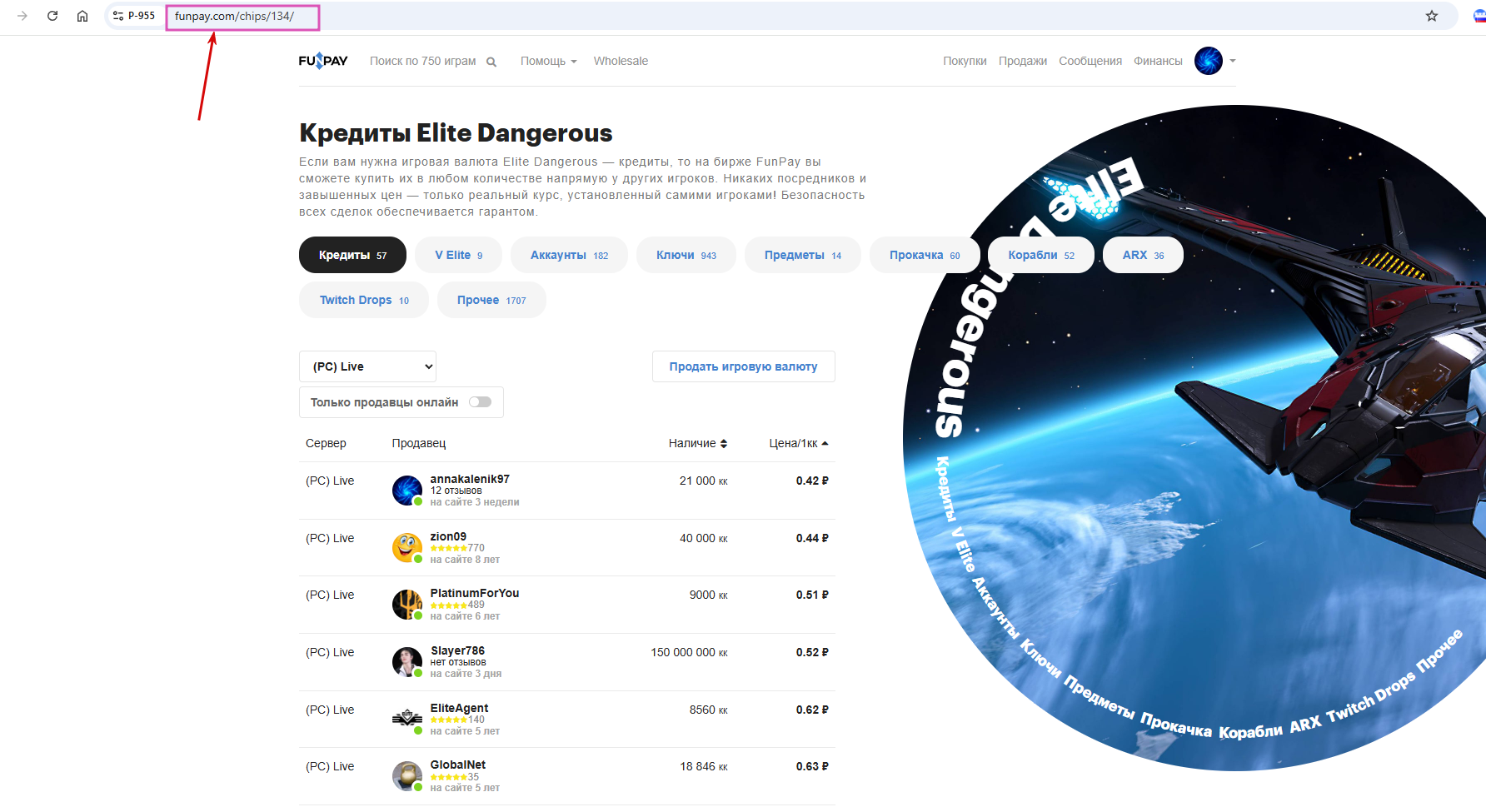The height and width of the screenshot is (812, 1486).
Task: Toggle the online sellers only switch
Action: pyautogui.click(x=480, y=402)
